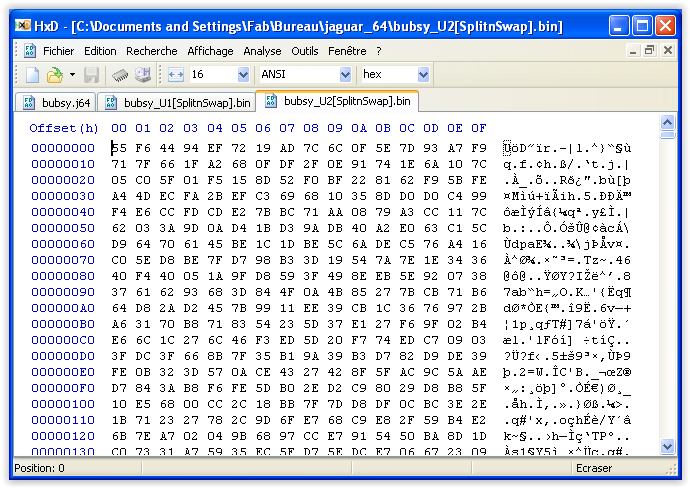Click the Open file folder icon
Image resolution: width=690 pixels, height=488 pixels.
point(55,75)
